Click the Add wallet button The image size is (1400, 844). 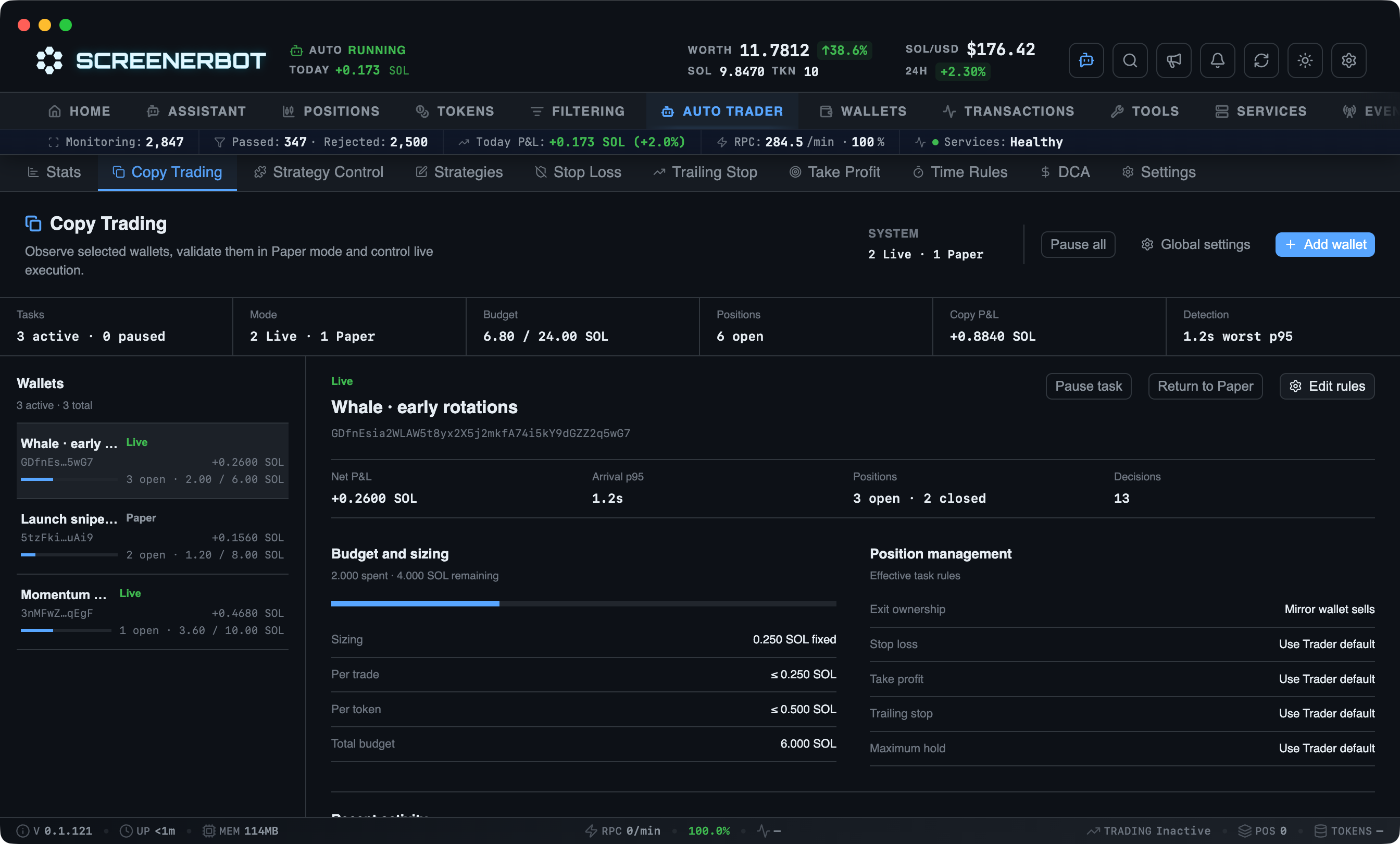(x=1324, y=244)
